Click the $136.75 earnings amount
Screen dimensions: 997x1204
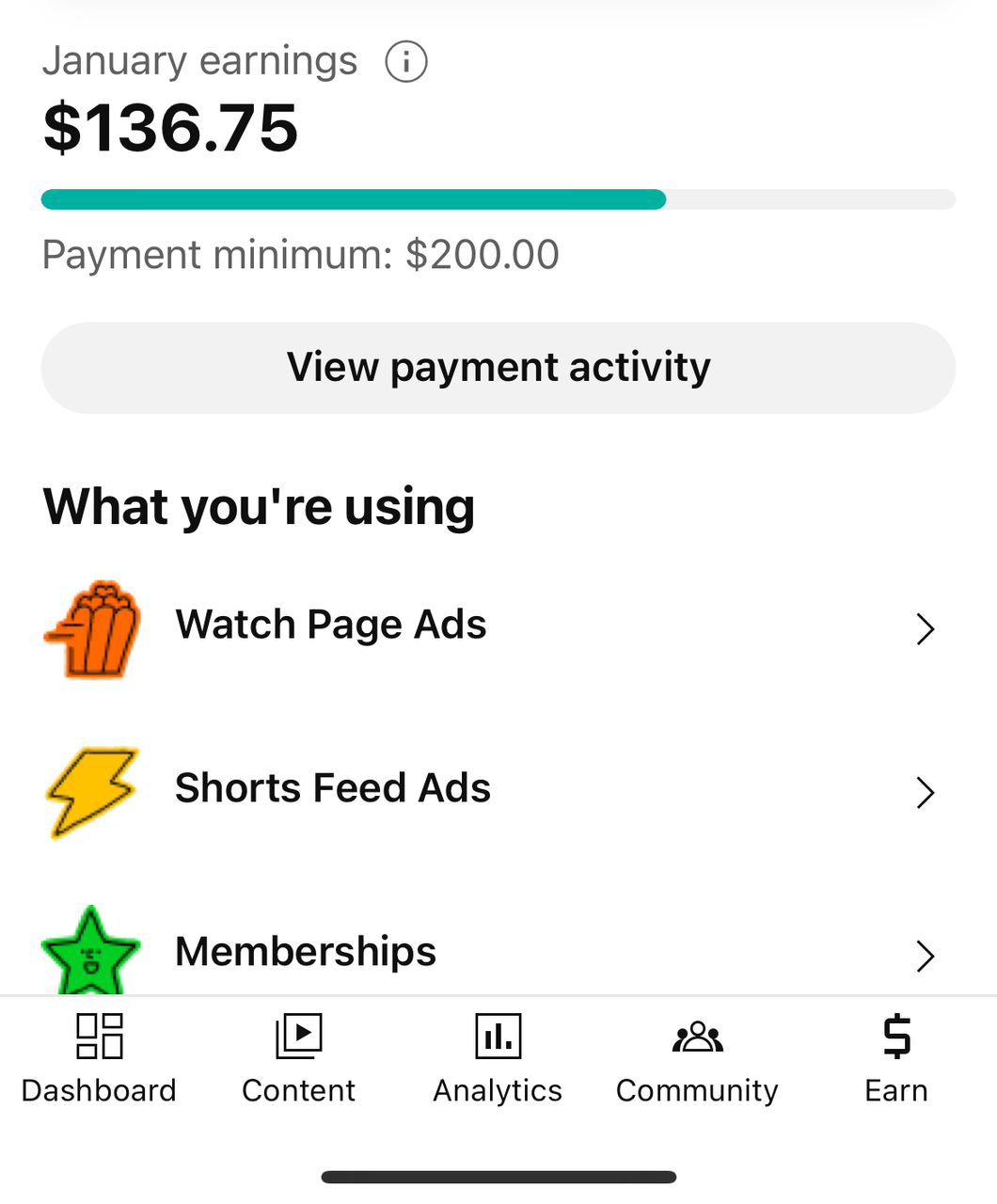point(171,128)
